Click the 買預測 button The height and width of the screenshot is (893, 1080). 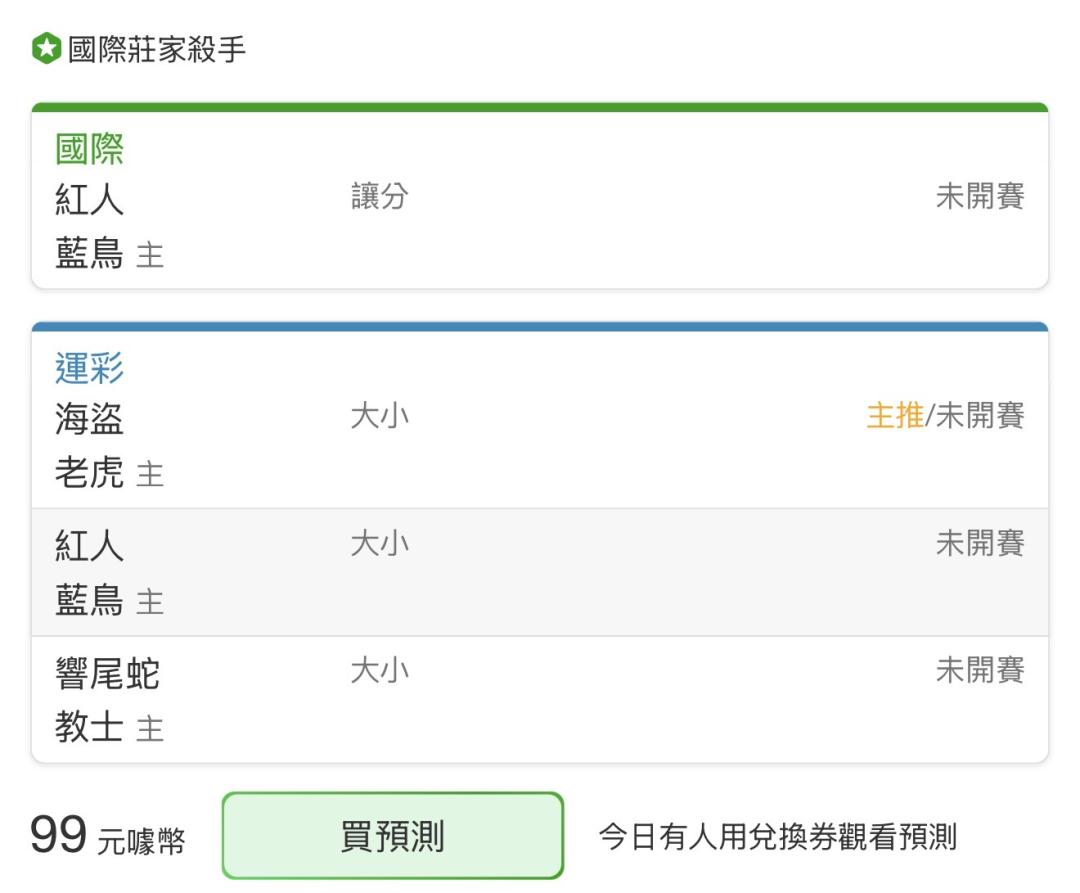(x=393, y=835)
